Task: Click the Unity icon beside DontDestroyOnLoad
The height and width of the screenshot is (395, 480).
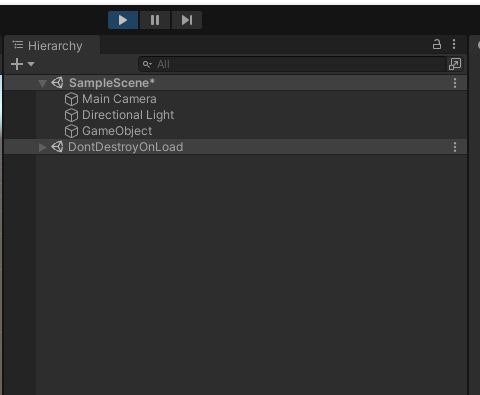Action: (x=57, y=147)
